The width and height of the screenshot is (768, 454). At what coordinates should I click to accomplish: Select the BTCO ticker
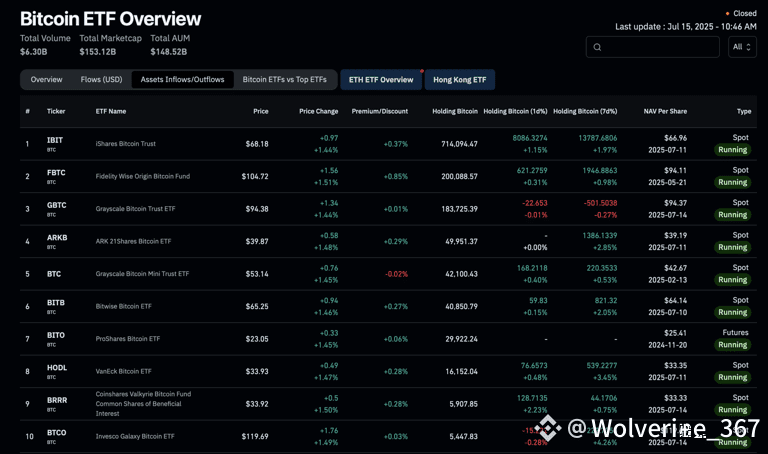pos(57,432)
